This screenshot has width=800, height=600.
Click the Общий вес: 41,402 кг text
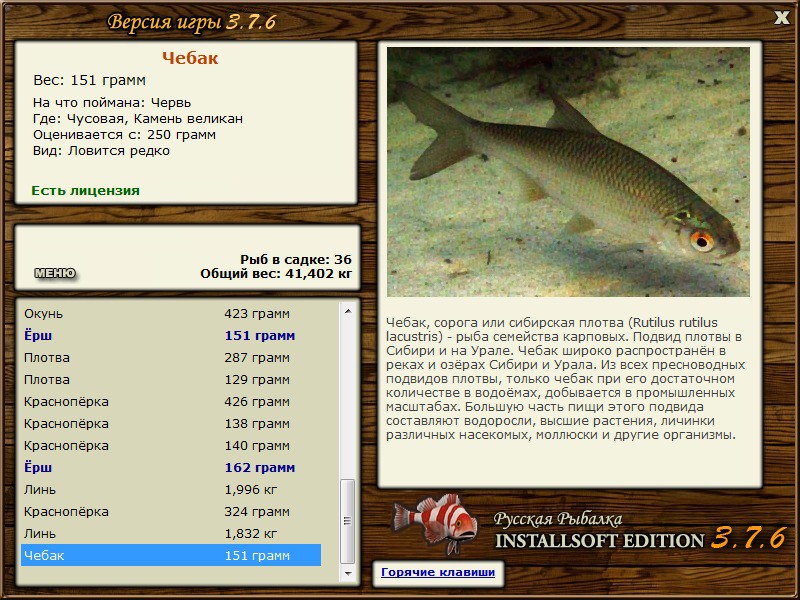coord(276,274)
